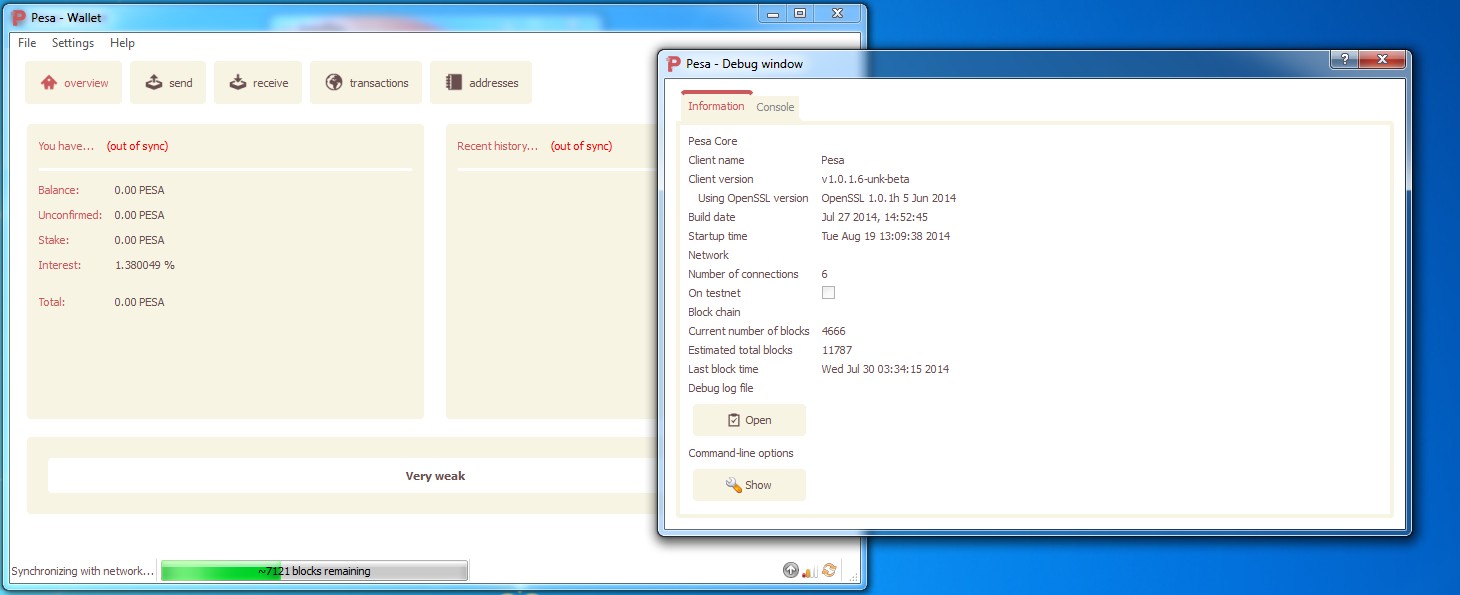Click the Total label
The image size is (1460, 595).
click(x=51, y=302)
